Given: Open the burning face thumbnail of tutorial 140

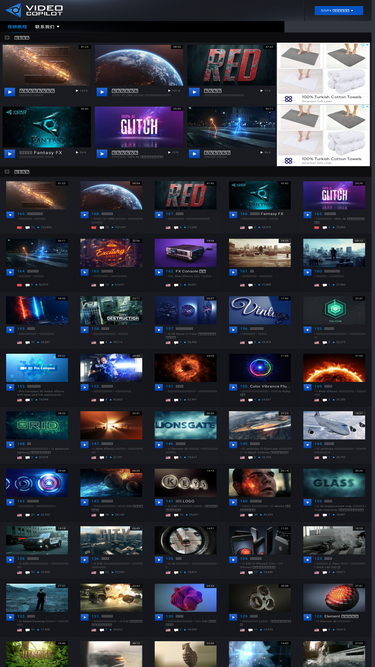Looking at the screenshot, I should pos(260,483).
